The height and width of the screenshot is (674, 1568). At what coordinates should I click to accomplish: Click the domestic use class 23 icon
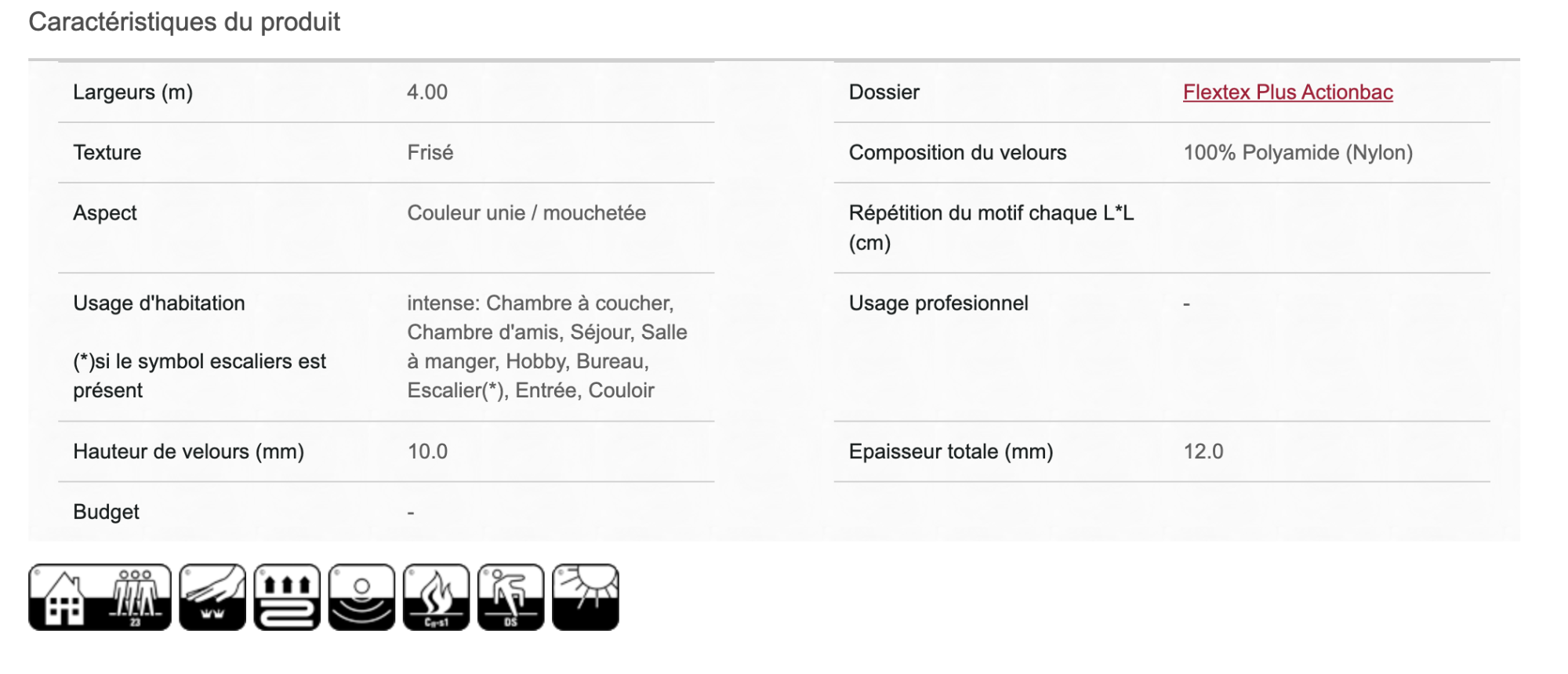100,597
